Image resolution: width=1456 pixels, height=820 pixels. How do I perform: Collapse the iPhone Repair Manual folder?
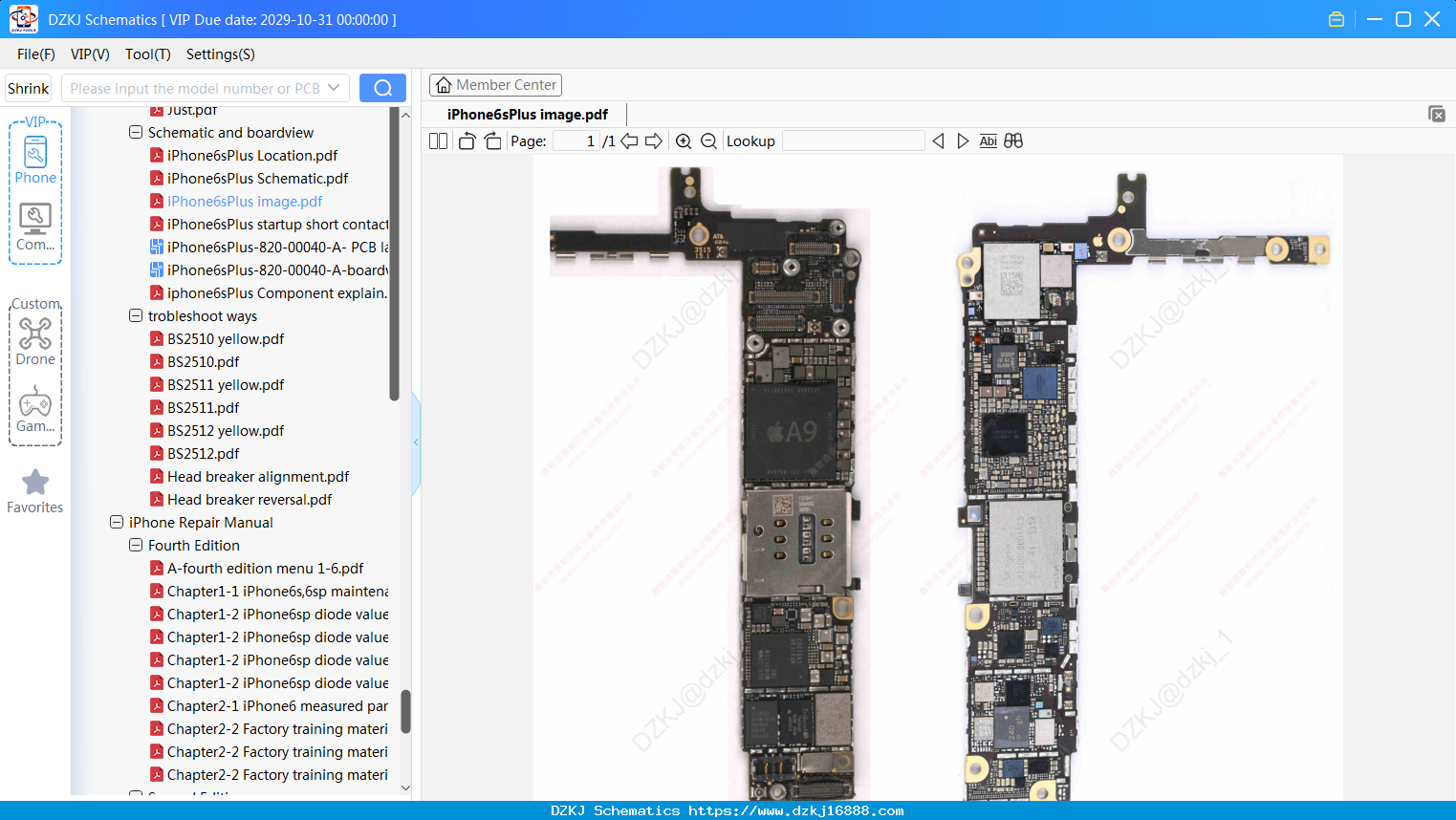point(117,523)
